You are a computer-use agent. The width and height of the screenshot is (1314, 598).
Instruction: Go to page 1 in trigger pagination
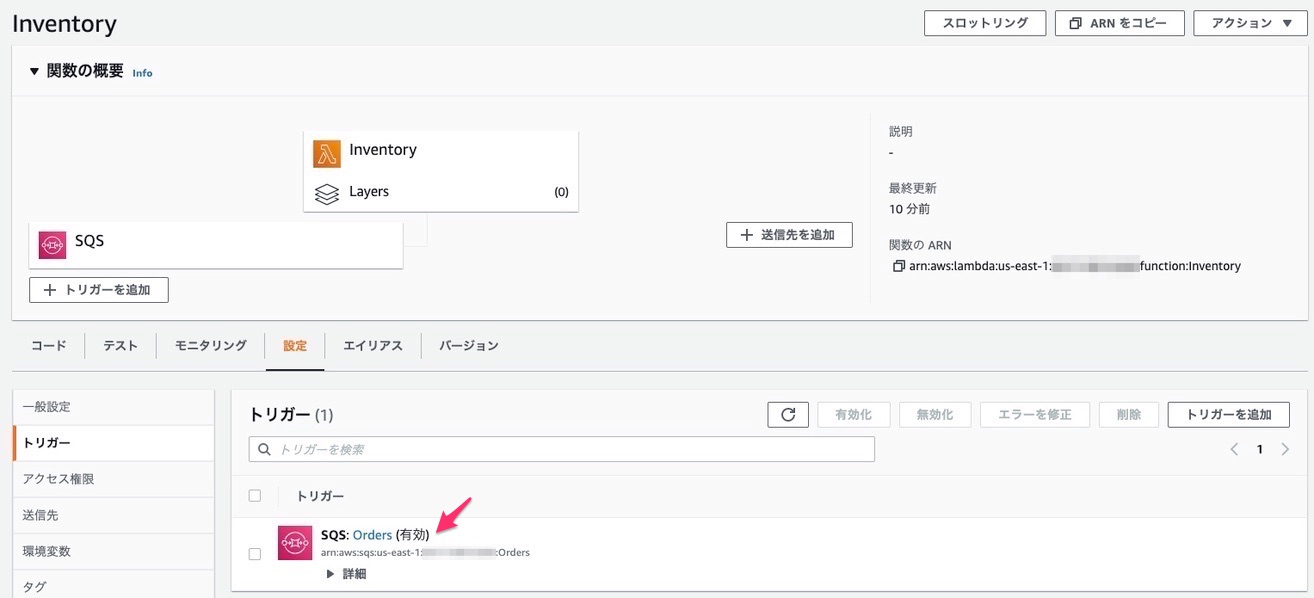(1259, 448)
